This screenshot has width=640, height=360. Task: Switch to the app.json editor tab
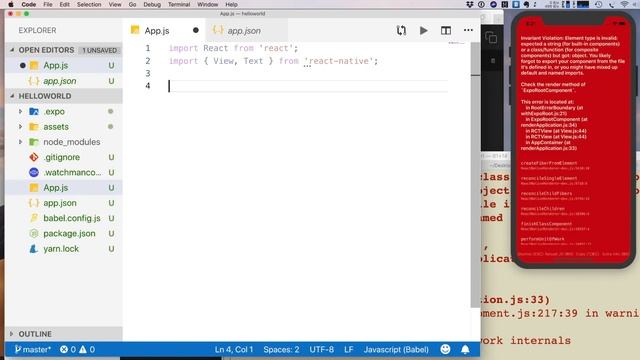pos(247,31)
